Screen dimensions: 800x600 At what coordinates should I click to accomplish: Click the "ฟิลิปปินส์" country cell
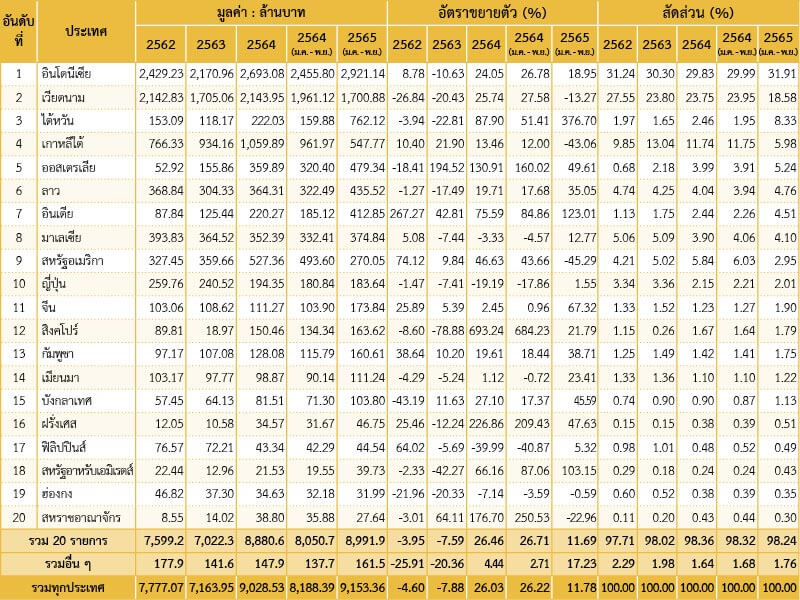[x=63, y=447]
